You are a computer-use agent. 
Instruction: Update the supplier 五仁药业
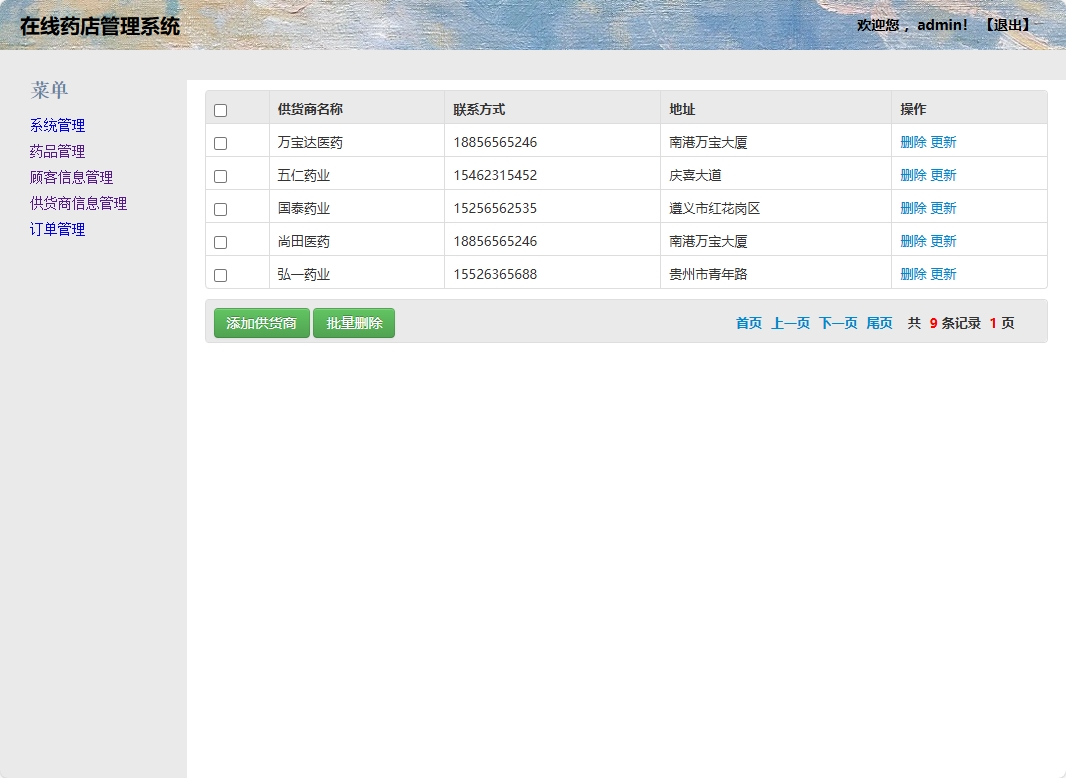(944, 175)
